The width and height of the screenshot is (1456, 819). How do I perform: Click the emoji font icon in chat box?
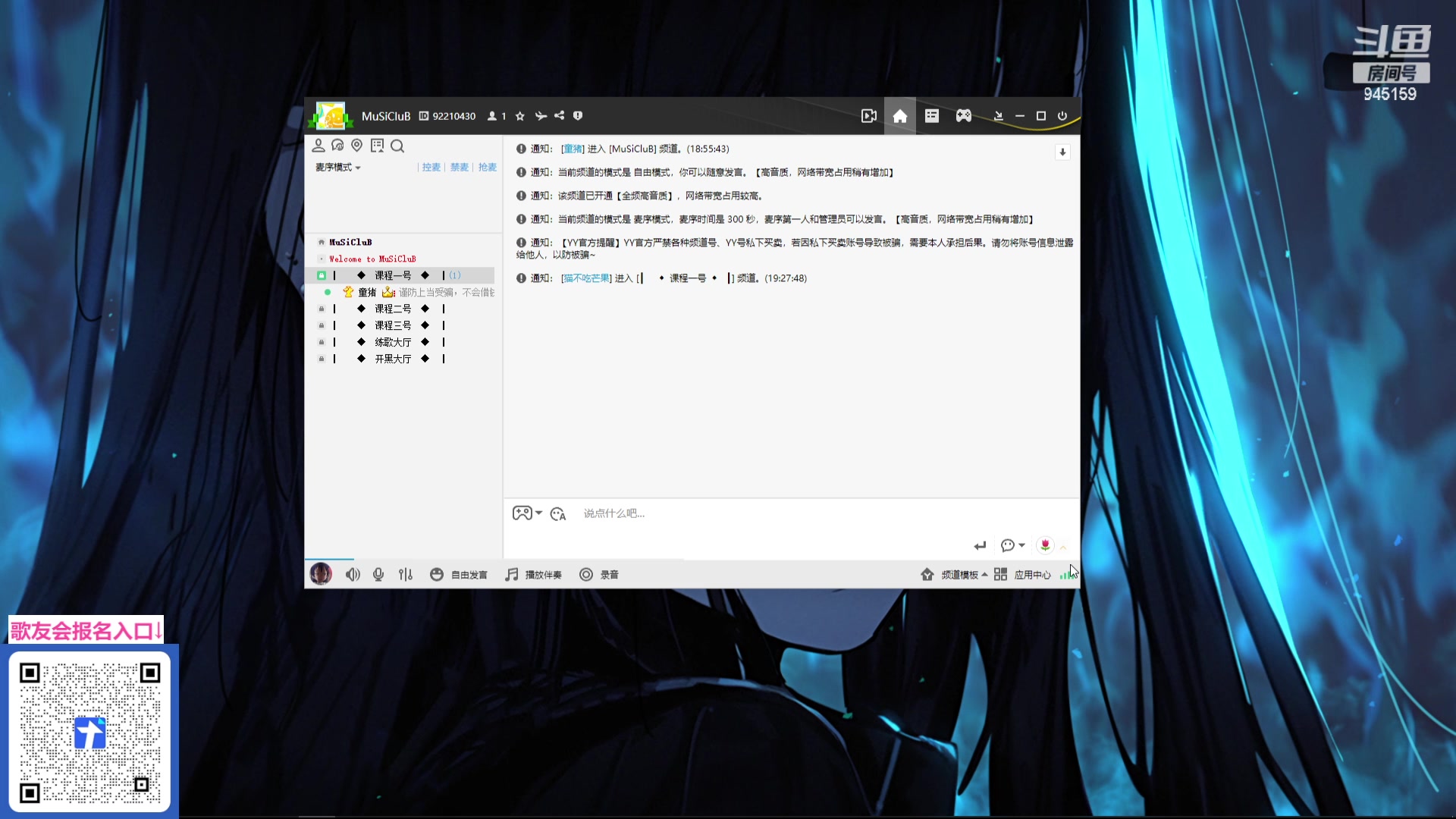(x=558, y=514)
